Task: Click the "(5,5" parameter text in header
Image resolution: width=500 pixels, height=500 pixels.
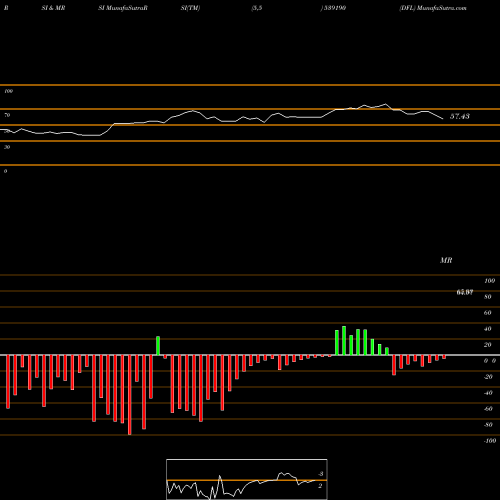Action: (x=257, y=8)
